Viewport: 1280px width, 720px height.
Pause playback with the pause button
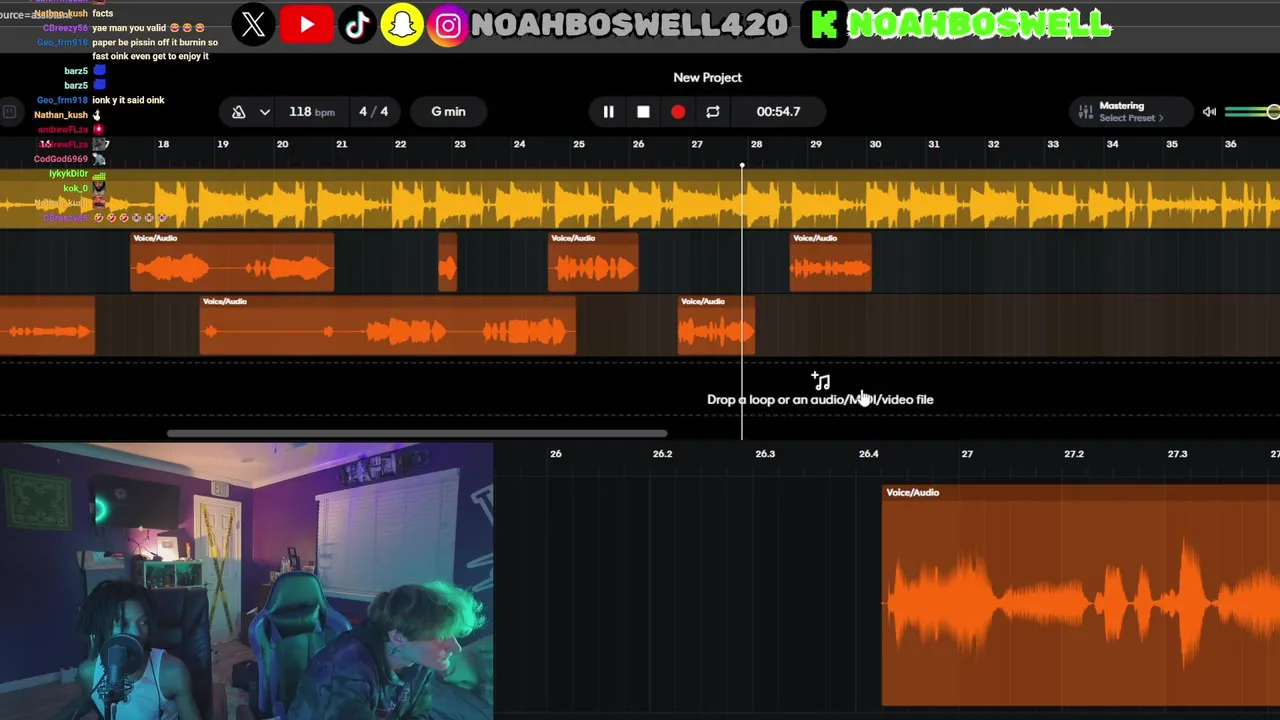pyautogui.click(x=608, y=112)
